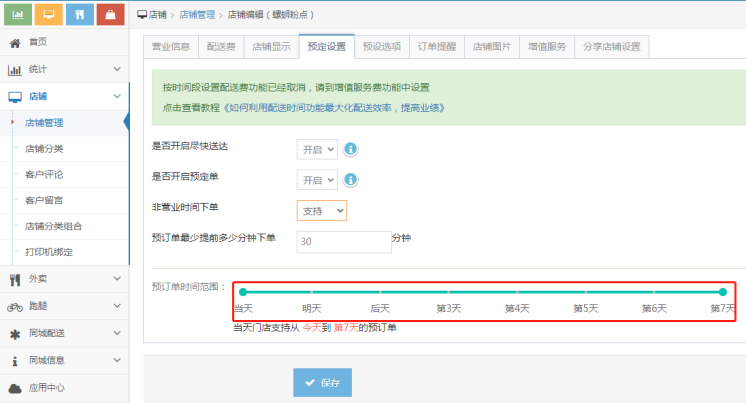Open the 非营业时间下单 dropdown
This screenshot has width=746, height=403.
tap(321, 211)
